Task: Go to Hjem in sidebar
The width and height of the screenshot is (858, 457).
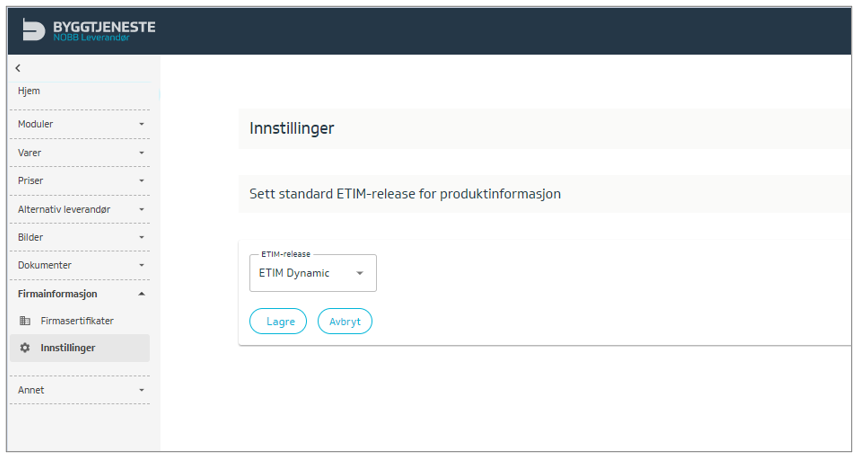Action: pos(29,91)
